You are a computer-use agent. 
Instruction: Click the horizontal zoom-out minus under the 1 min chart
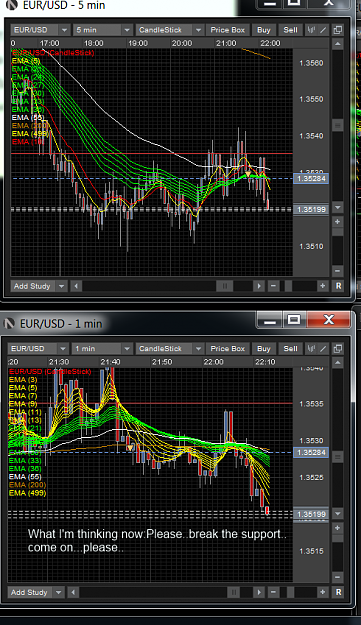pos(273,592)
